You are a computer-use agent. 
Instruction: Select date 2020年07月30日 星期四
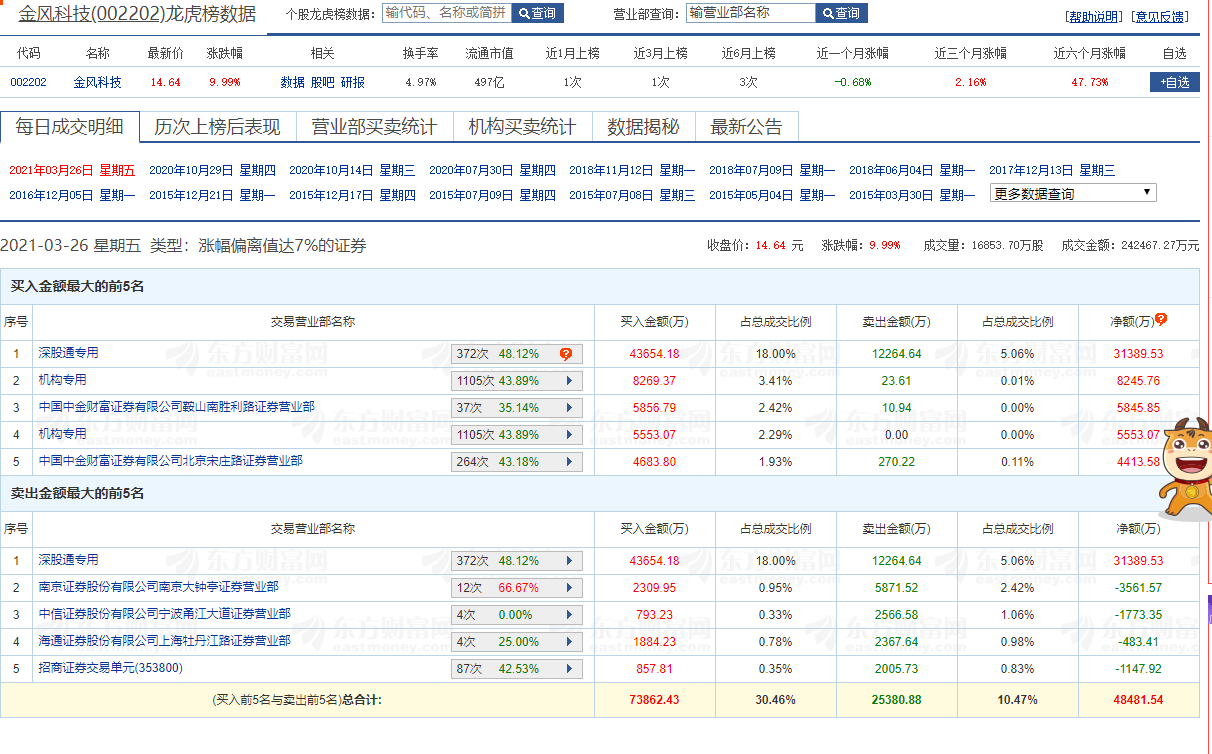click(492, 170)
